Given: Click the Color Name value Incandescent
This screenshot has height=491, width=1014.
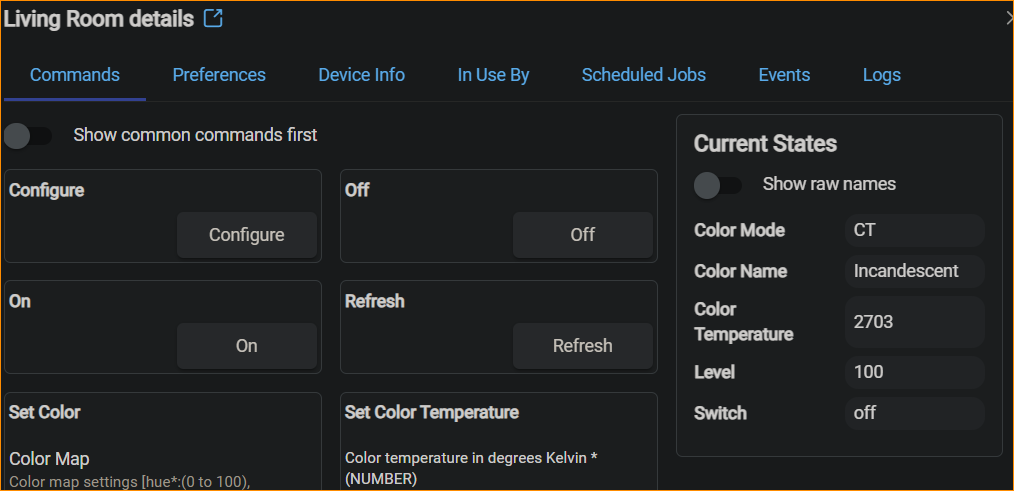Looking at the screenshot, I should pos(914,271).
